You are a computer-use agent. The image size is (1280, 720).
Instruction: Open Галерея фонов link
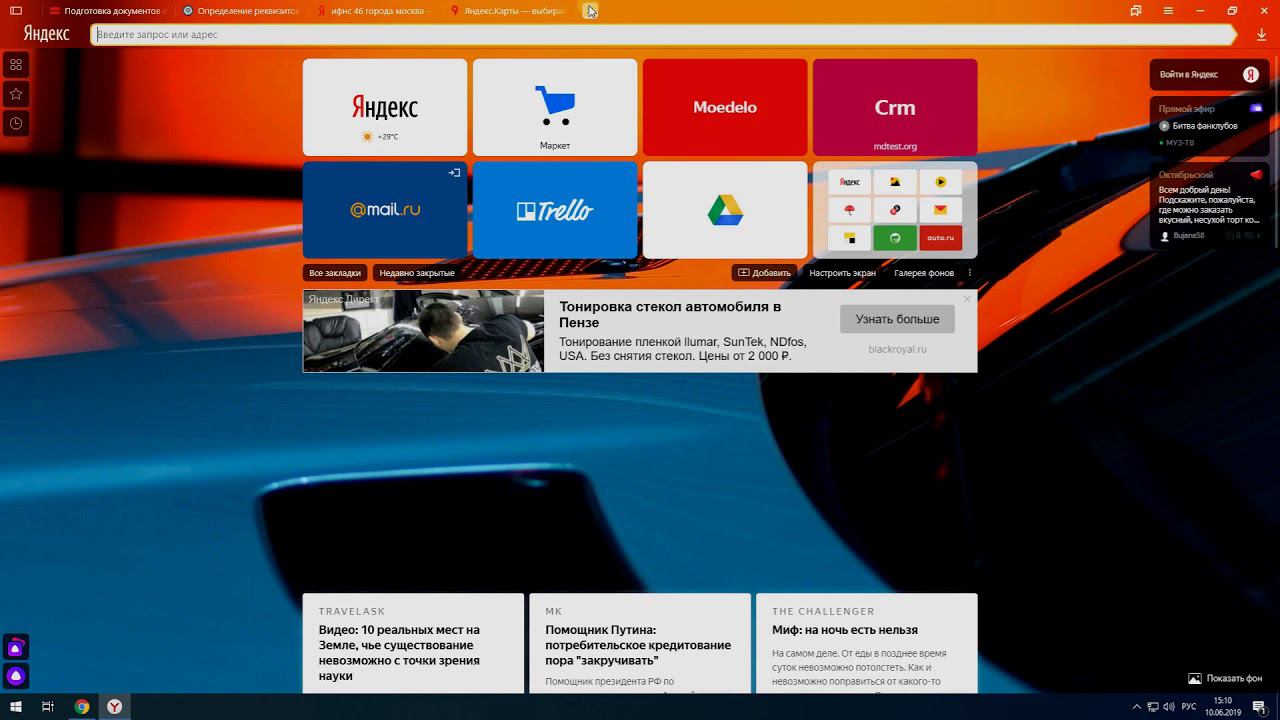point(924,273)
